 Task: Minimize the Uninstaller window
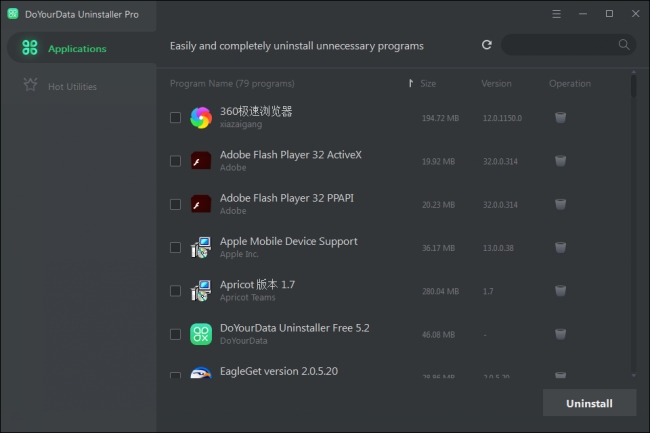point(583,14)
